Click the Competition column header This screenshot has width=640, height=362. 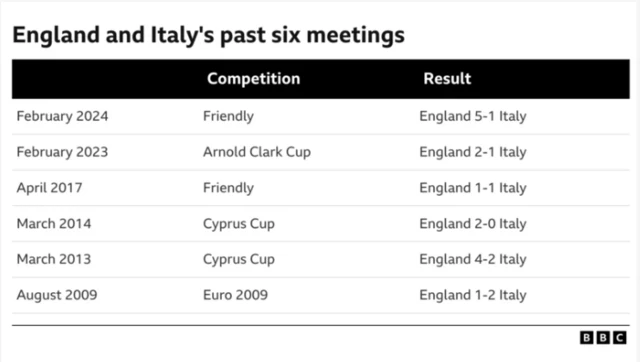[x=253, y=79]
